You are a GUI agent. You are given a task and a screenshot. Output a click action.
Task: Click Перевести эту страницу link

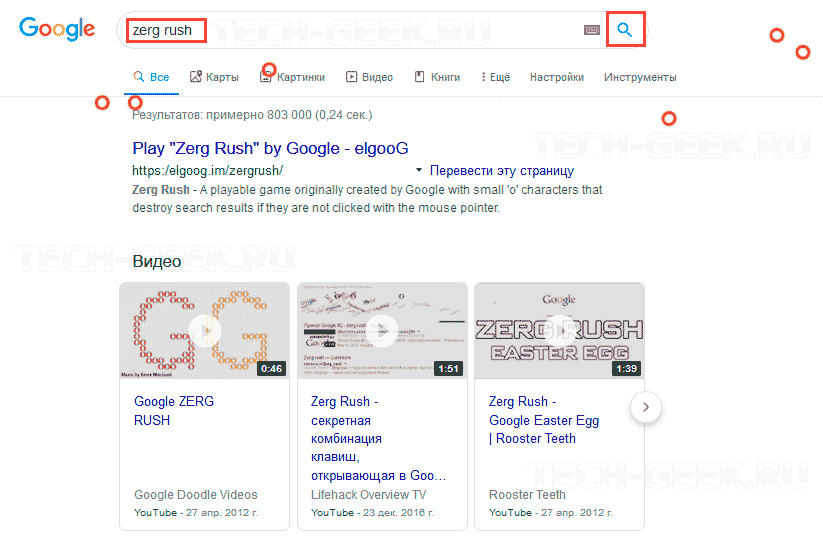(x=501, y=171)
